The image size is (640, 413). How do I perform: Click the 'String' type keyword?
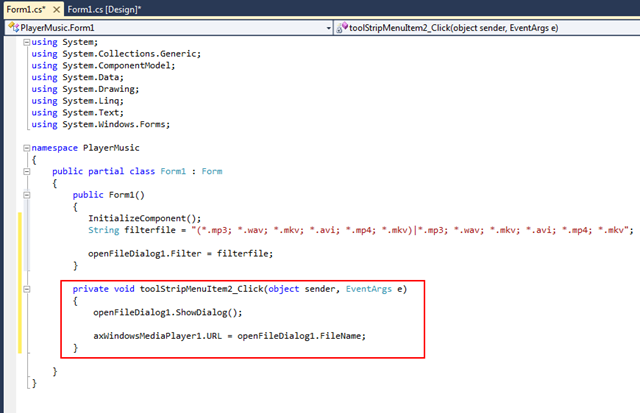[x=104, y=230]
